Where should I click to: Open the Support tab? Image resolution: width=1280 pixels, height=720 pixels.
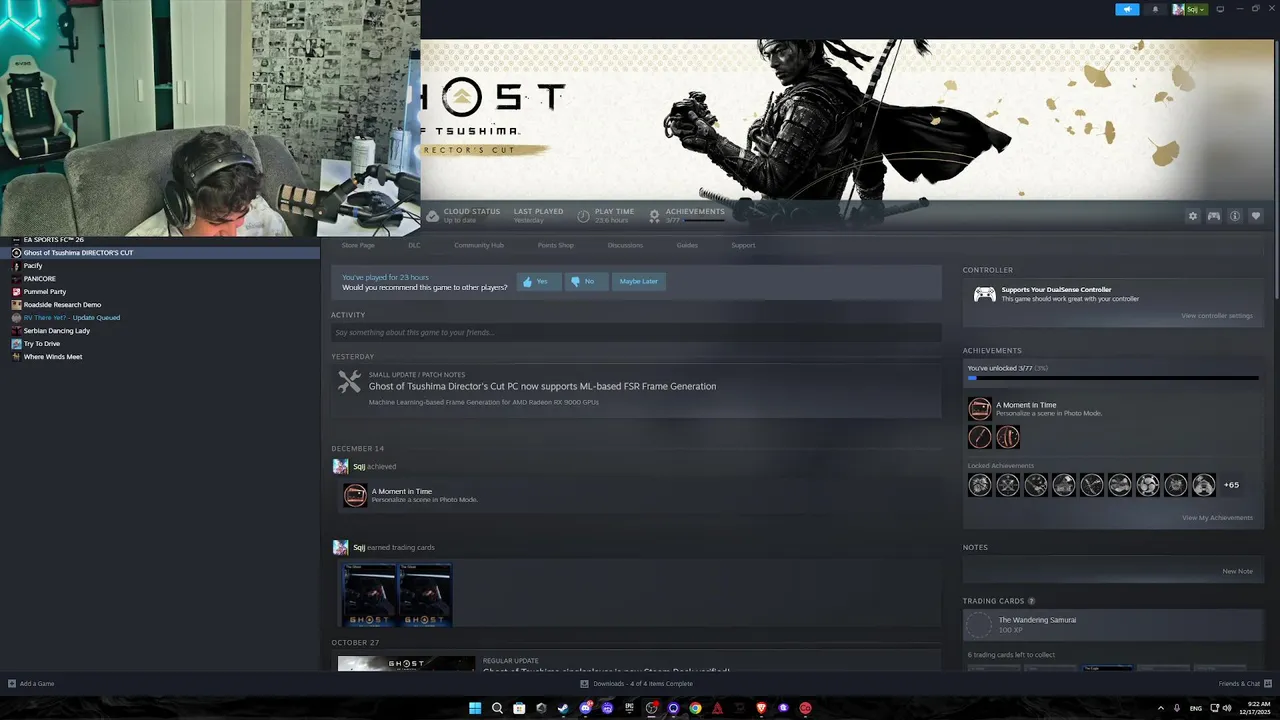(x=743, y=245)
